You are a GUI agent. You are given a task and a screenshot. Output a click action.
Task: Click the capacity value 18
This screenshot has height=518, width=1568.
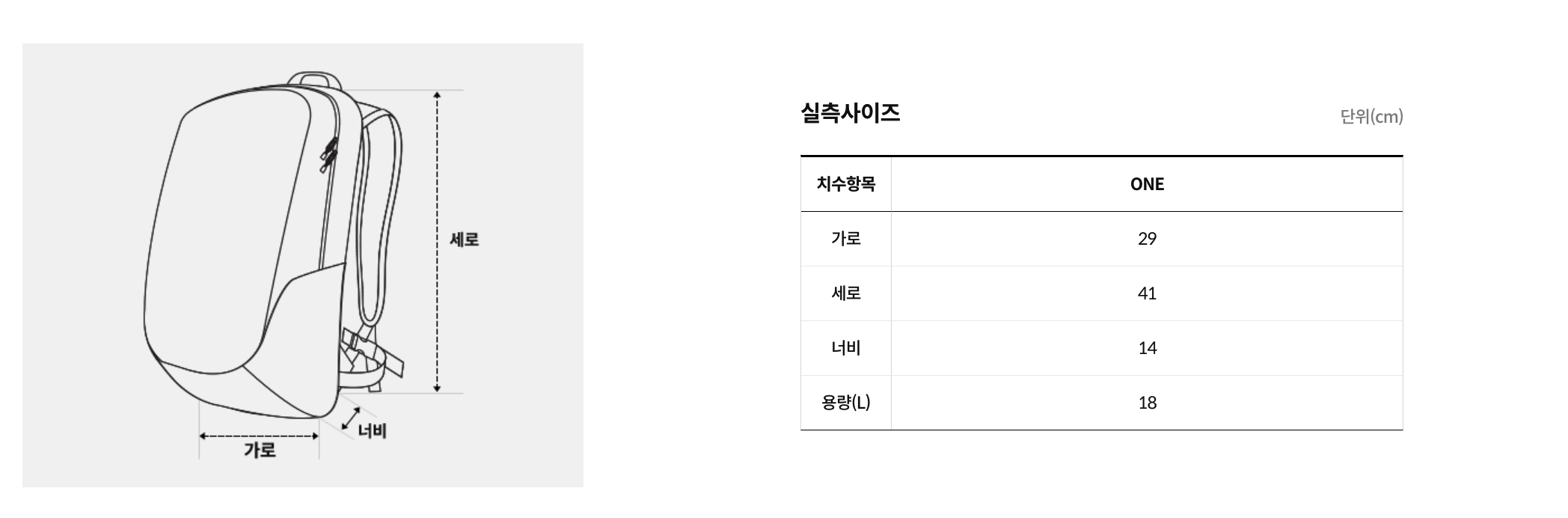[x=1147, y=403]
